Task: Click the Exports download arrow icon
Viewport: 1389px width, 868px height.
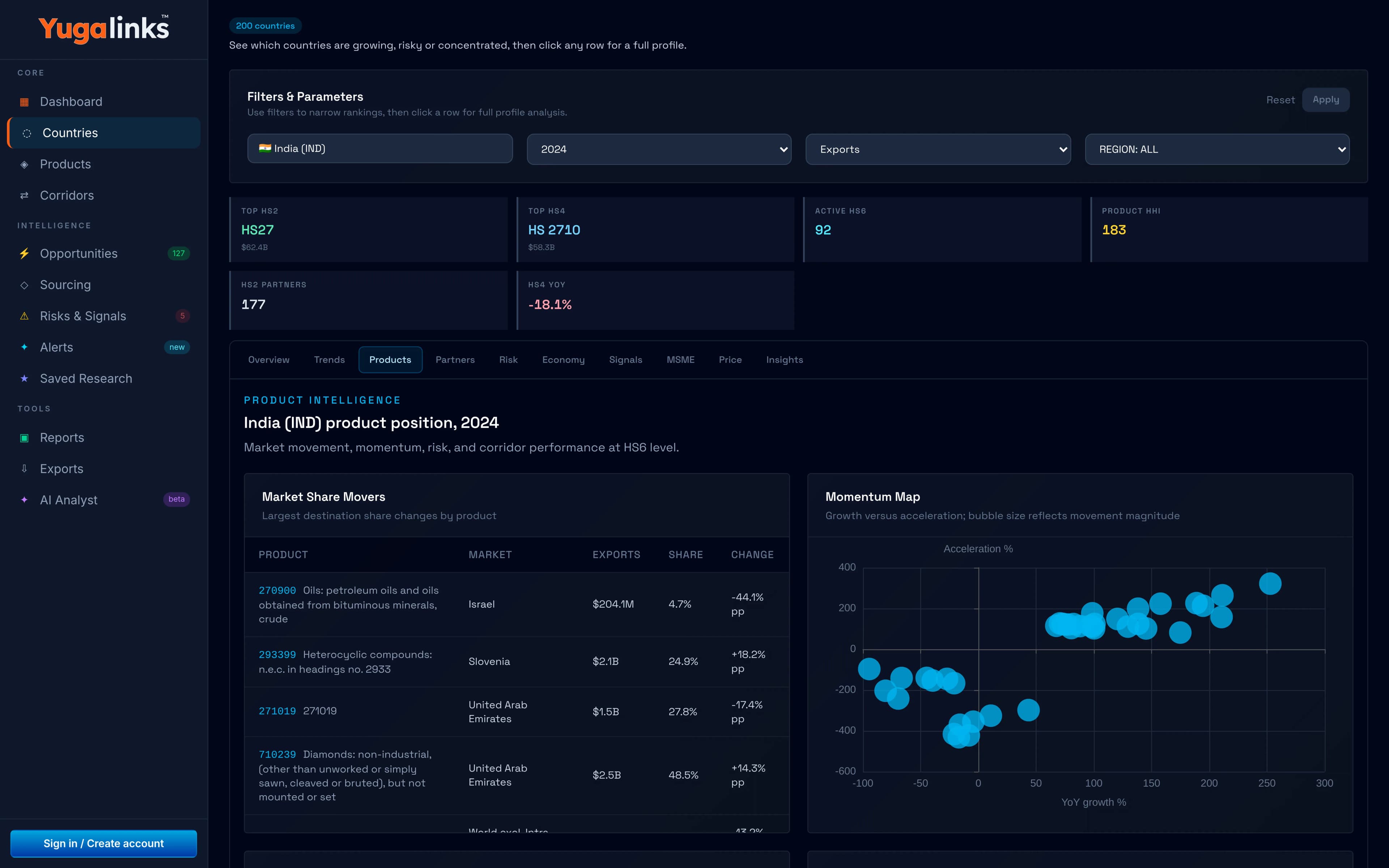Action: pyautogui.click(x=24, y=469)
